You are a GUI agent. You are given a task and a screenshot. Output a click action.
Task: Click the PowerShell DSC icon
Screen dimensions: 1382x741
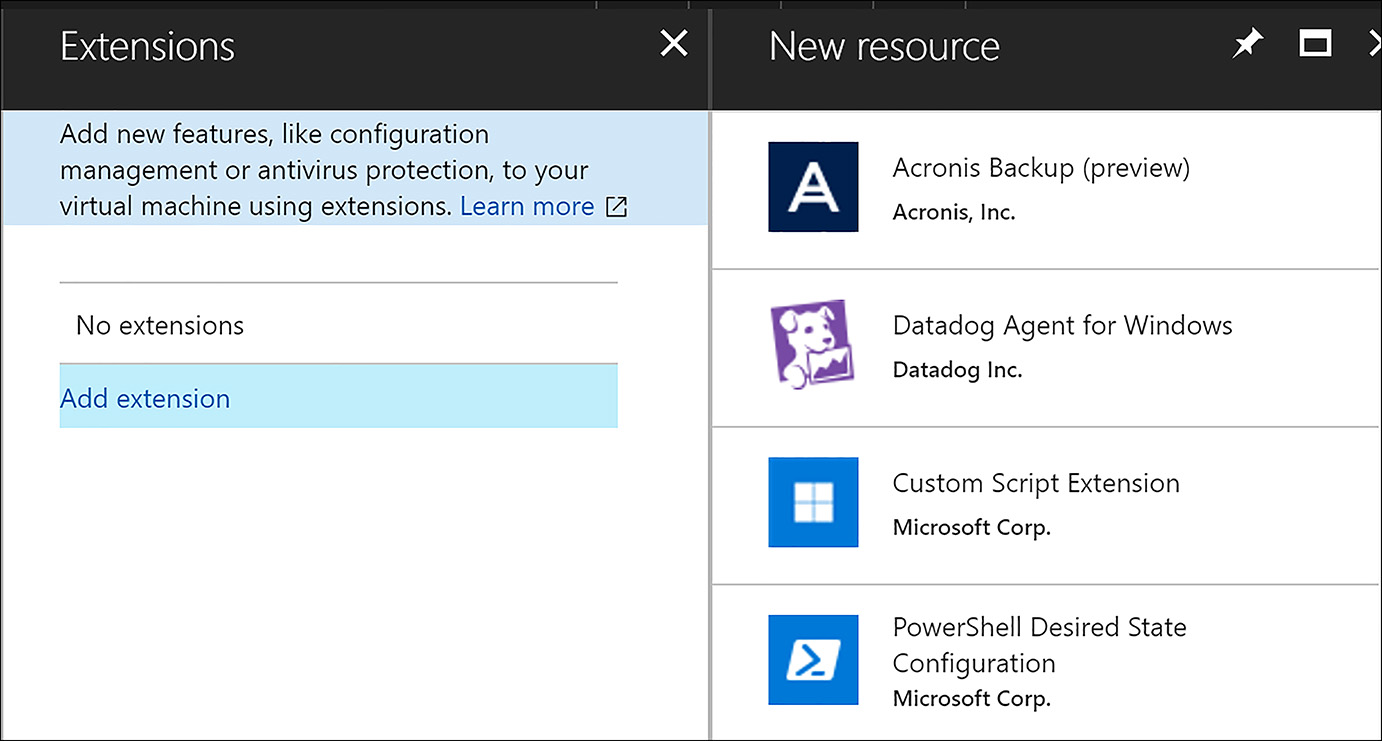point(813,660)
